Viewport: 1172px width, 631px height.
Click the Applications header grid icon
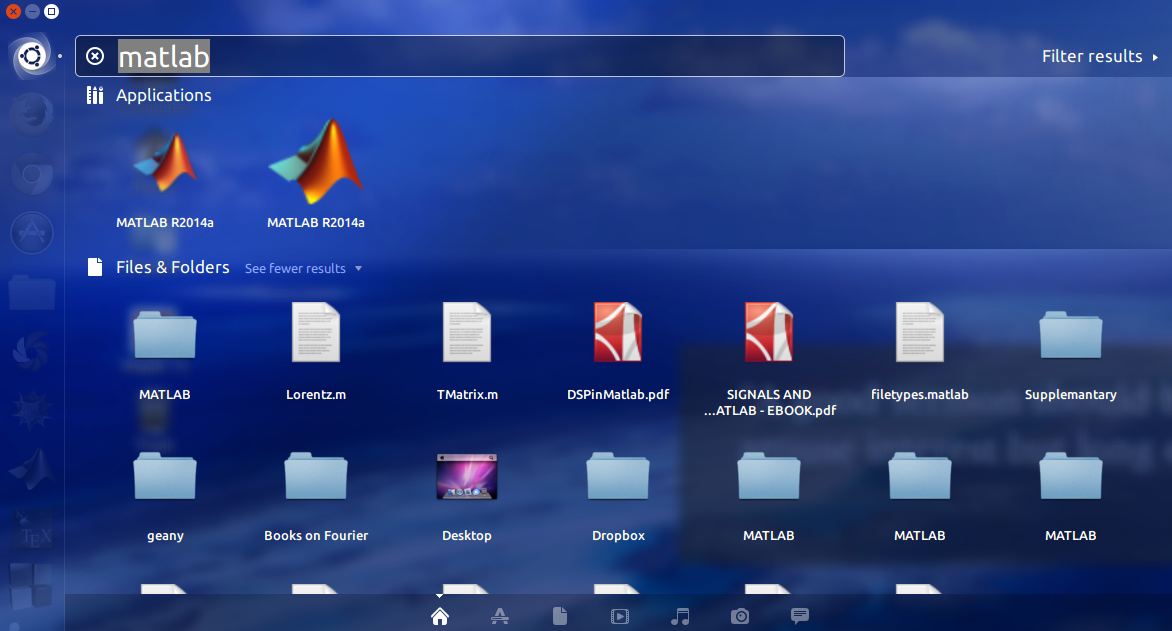point(95,95)
